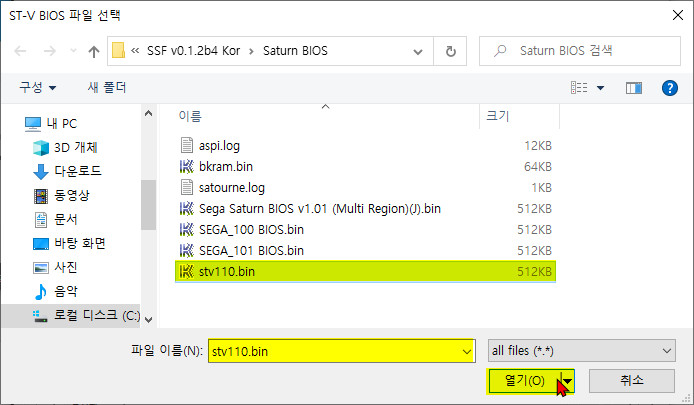The width and height of the screenshot is (694, 405).
Task: Click navigation pane scroll down arrow
Action: [x=149, y=320]
